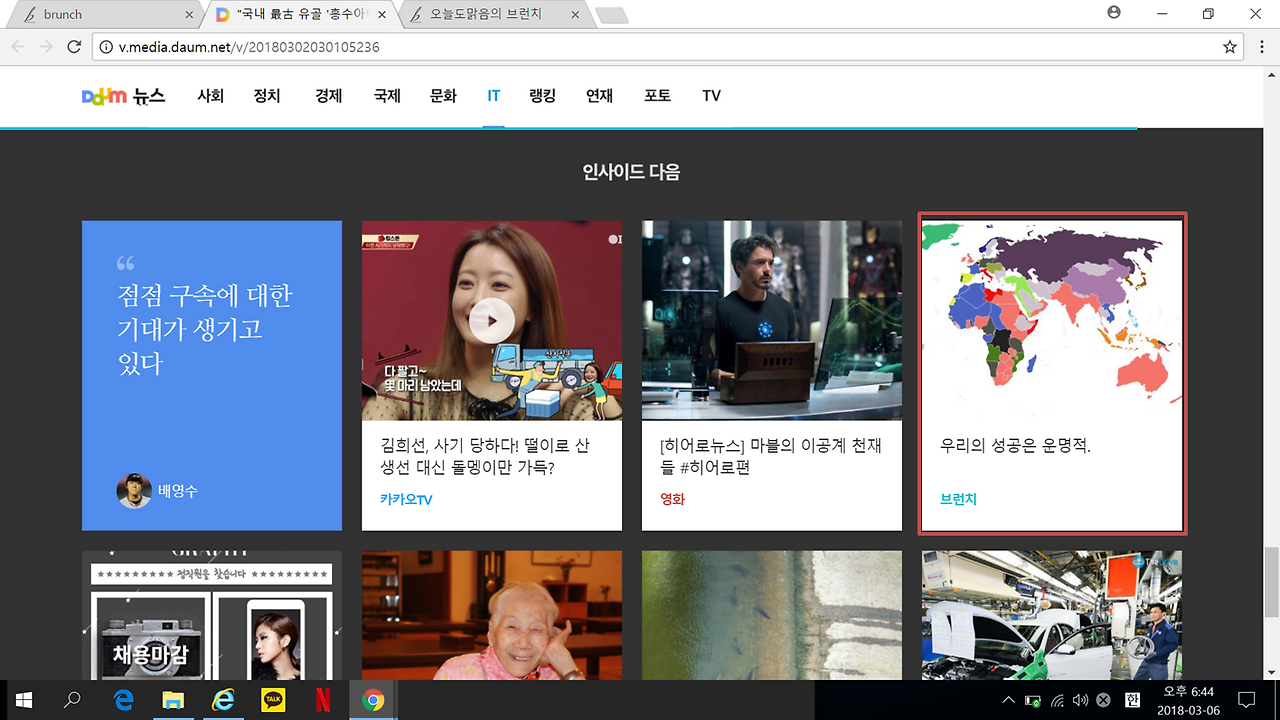
Task: Open the aerial river photo thumbnail
Action: pyautogui.click(x=772, y=615)
